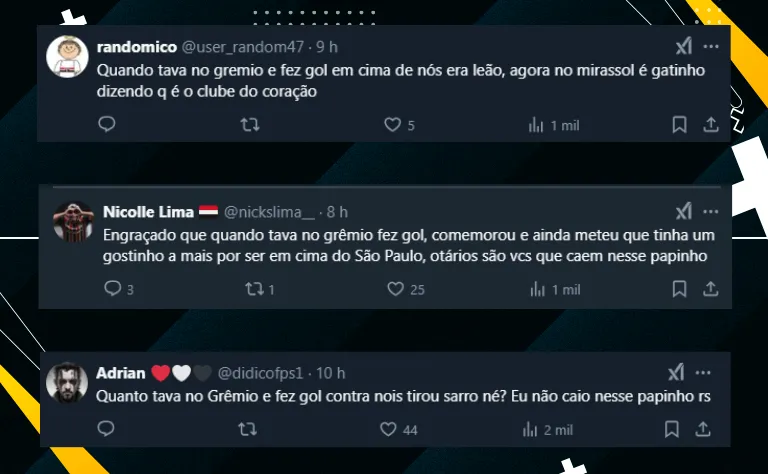The width and height of the screenshot is (768, 474).
Task: Open more options on Nicolle Lima's tweet
Action: click(711, 212)
